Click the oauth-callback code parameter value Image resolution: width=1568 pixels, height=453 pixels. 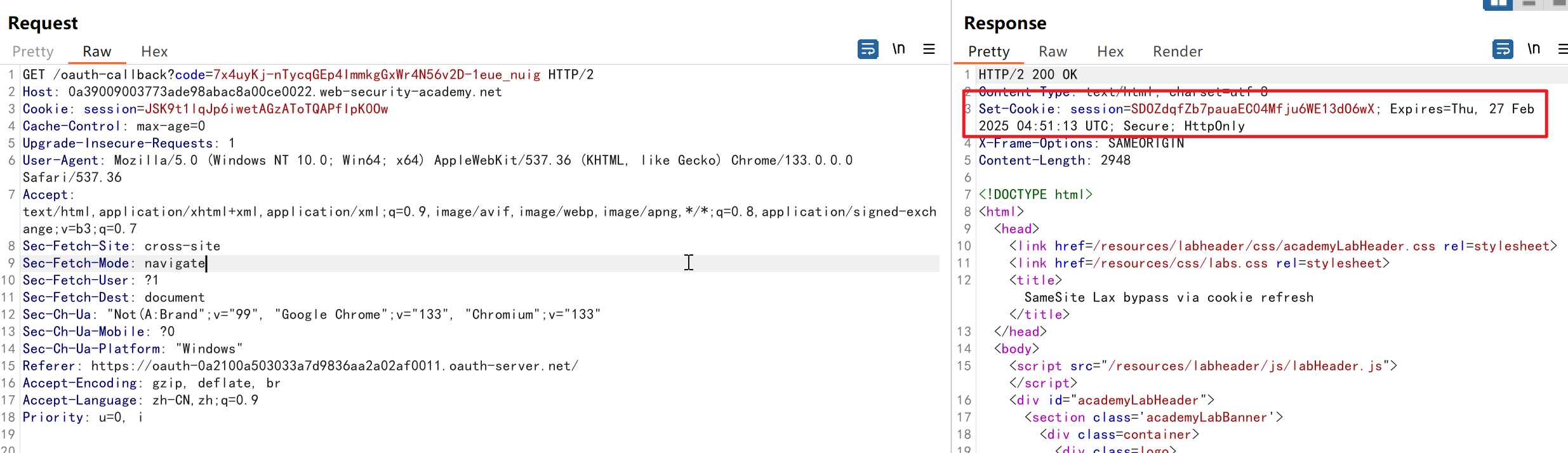tap(376, 75)
